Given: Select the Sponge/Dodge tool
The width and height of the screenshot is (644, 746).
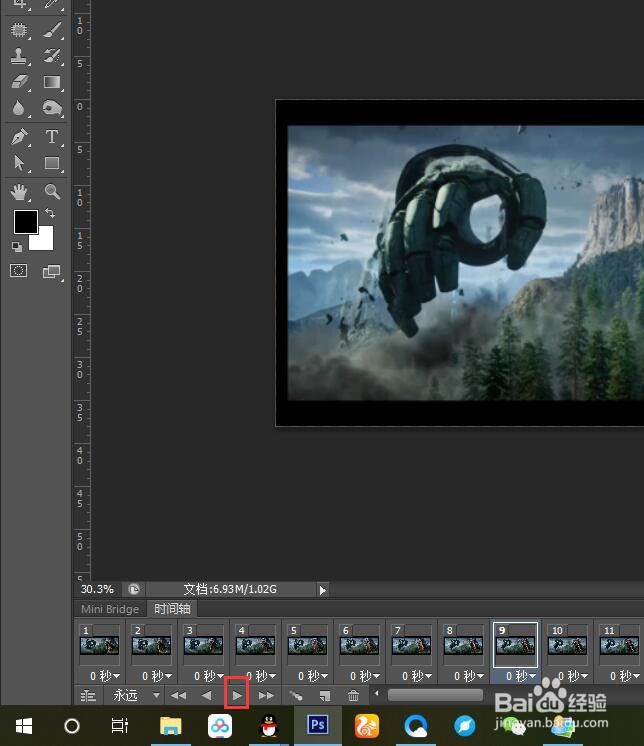Looking at the screenshot, I should (x=52, y=108).
